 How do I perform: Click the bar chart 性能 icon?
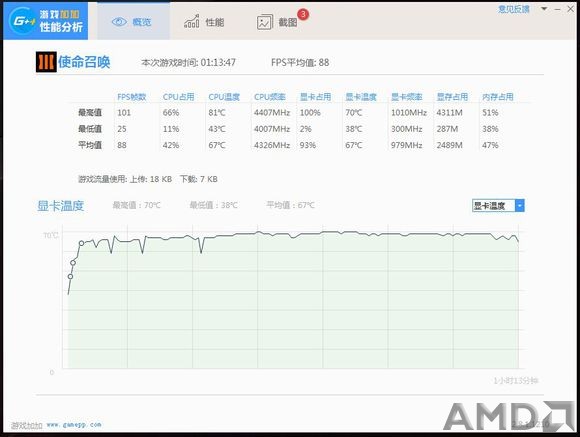coord(192,21)
